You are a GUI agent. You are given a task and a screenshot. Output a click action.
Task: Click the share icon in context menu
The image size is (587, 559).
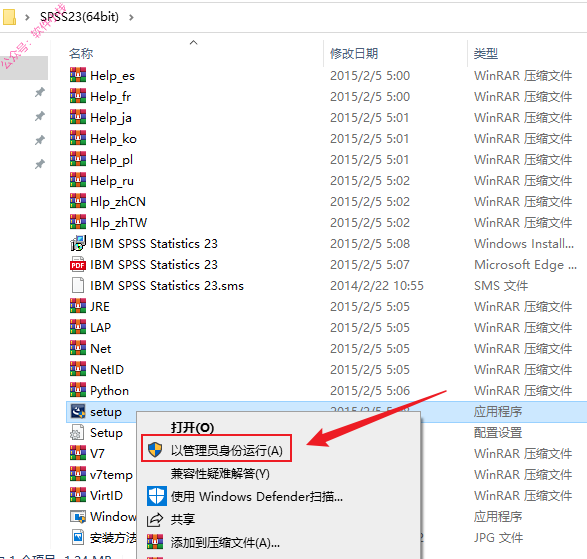[x=155, y=520]
